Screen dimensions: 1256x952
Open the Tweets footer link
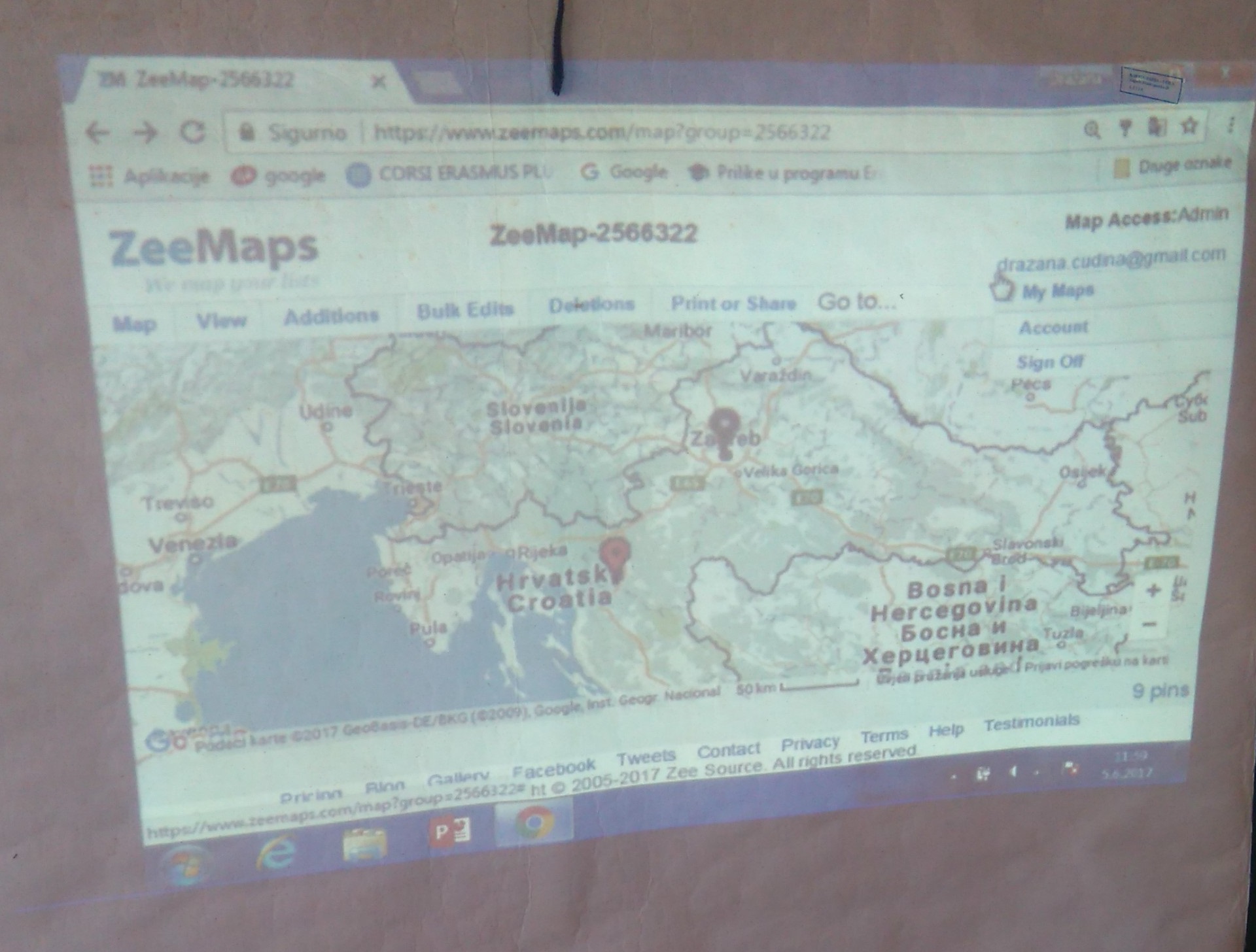tap(646, 757)
